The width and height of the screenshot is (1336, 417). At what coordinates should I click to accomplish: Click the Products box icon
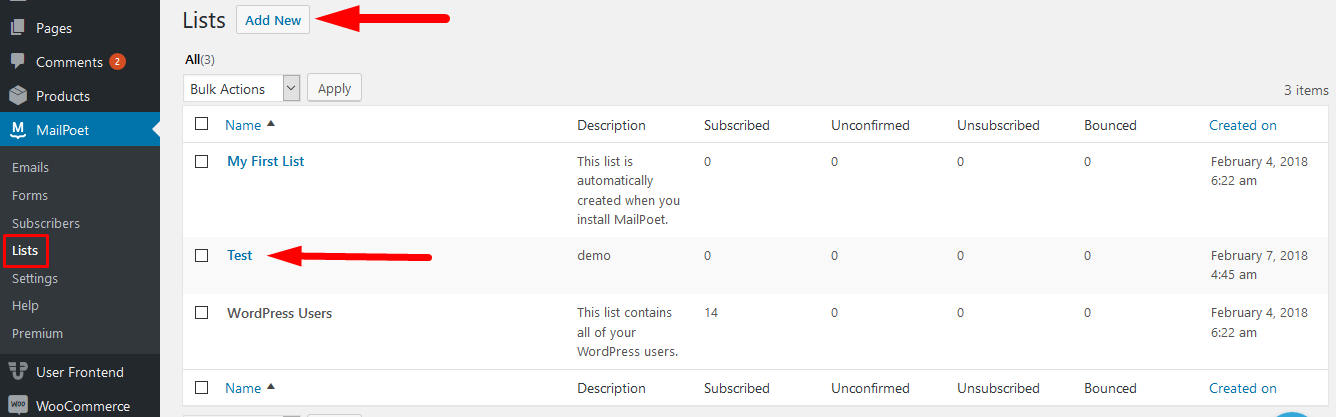[18, 96]
